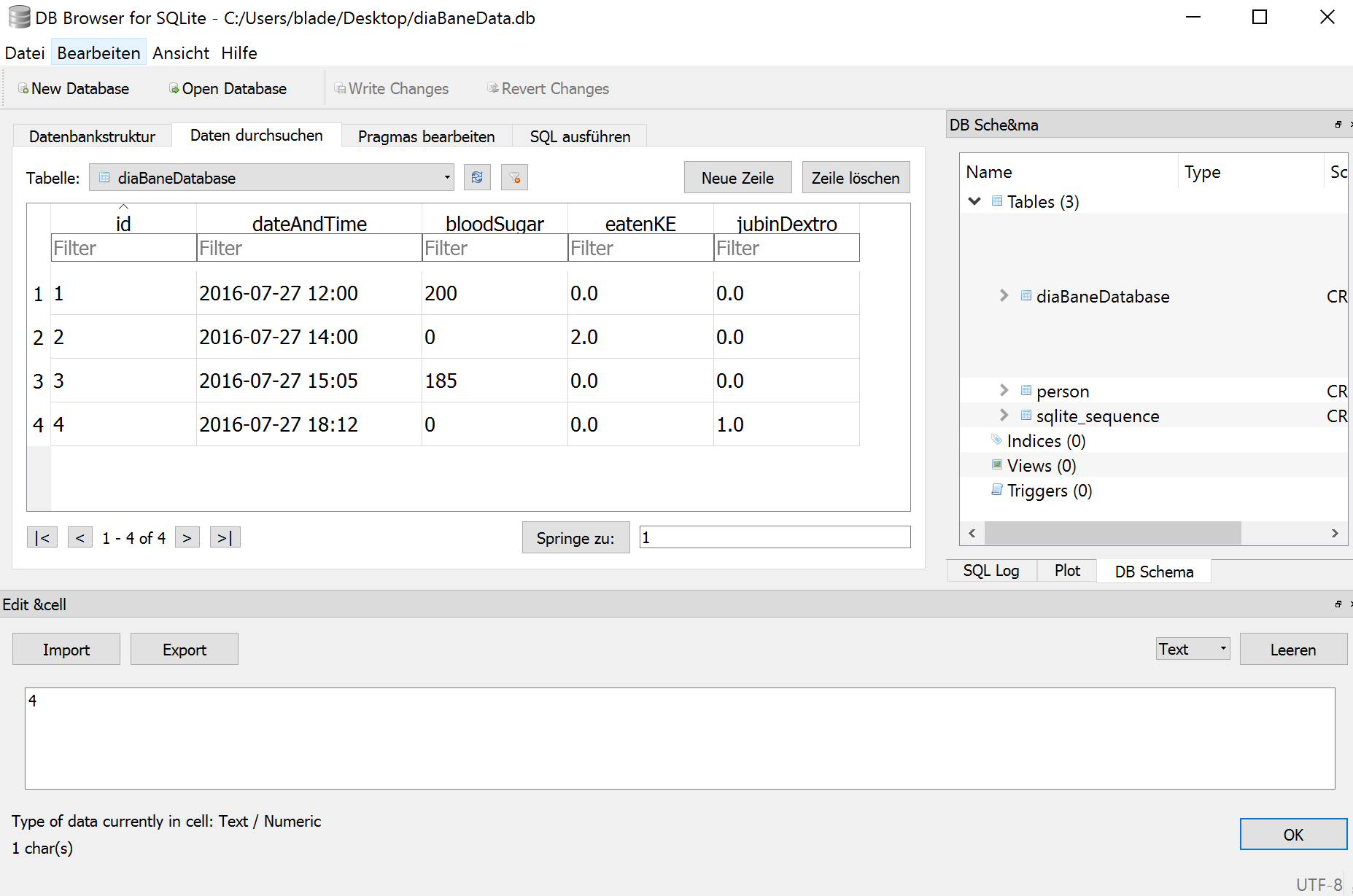Click the dateAndTime filter field

[x=309, y=247]
